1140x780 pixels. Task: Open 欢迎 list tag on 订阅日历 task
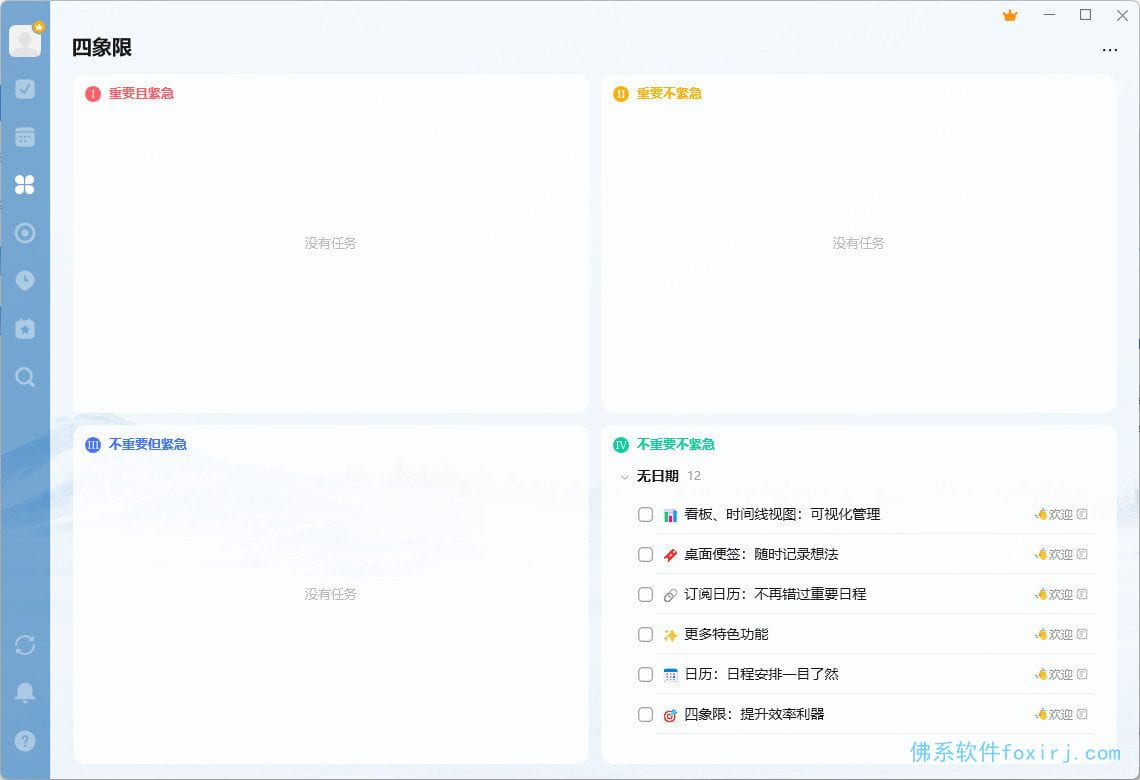point(1054,594)
